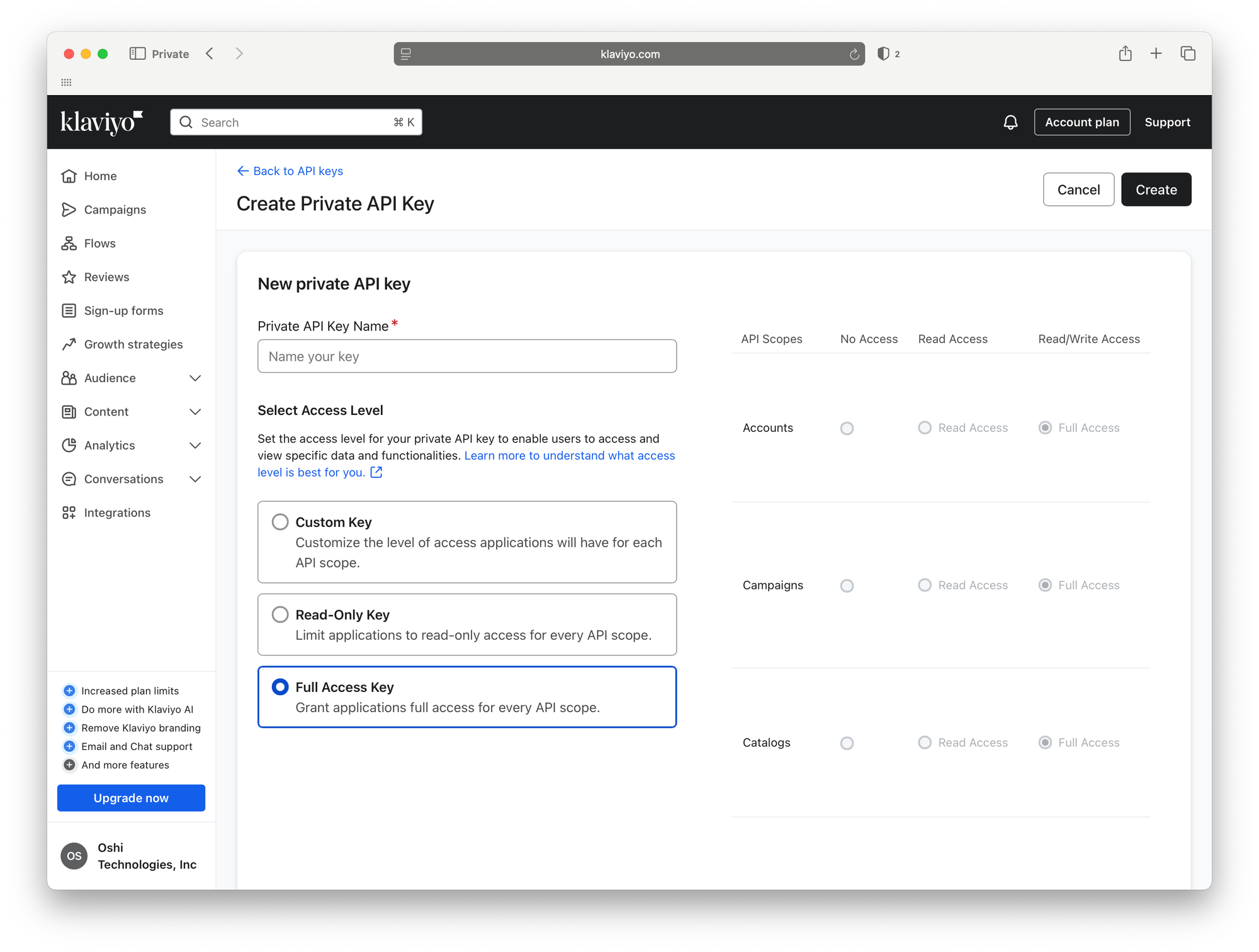Select the Custom Key radio option
Viewport: 1259px width, 952px height.
(x=280, y=522)
